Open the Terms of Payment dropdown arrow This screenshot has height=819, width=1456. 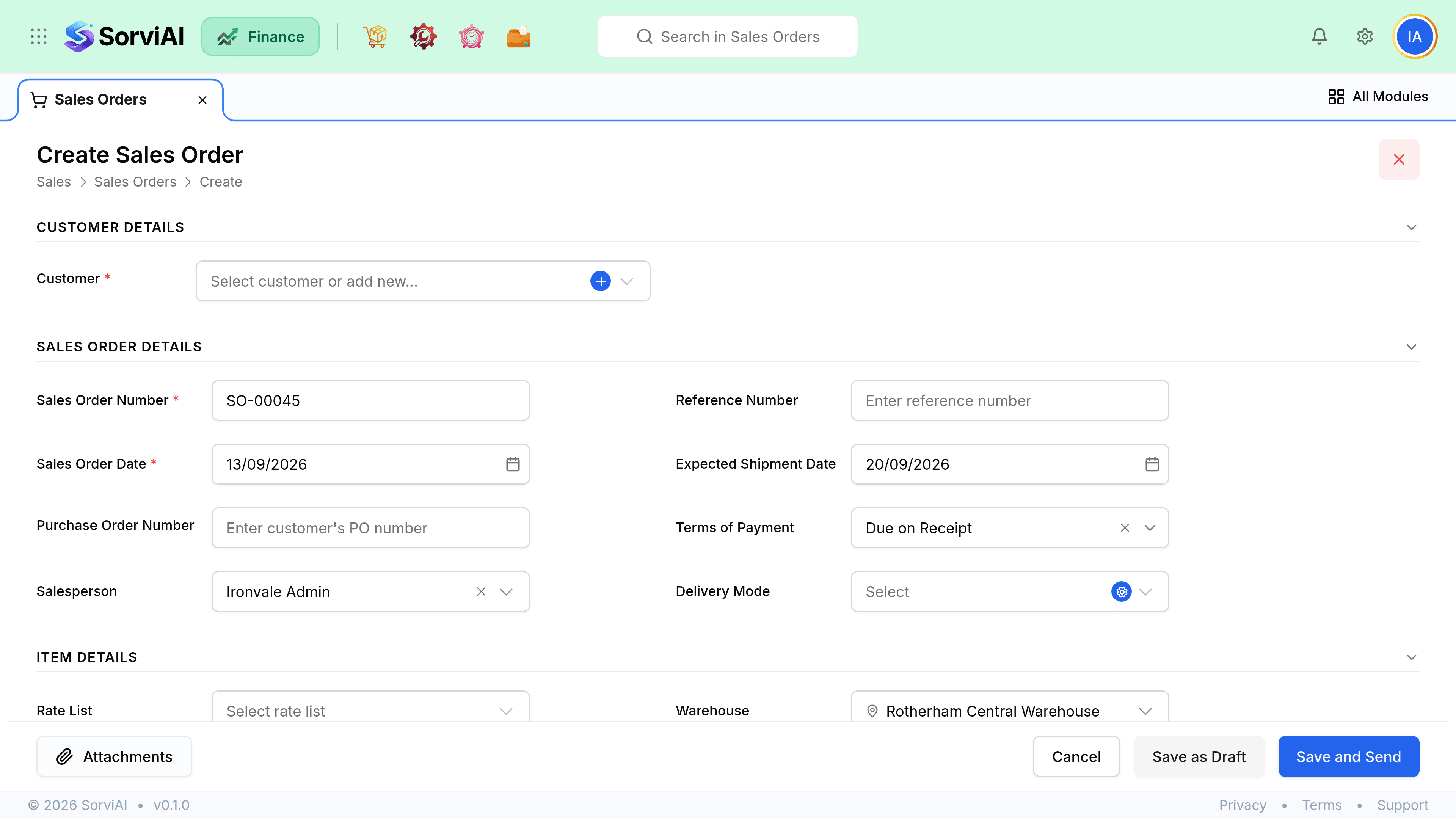tap(1150, 528)
